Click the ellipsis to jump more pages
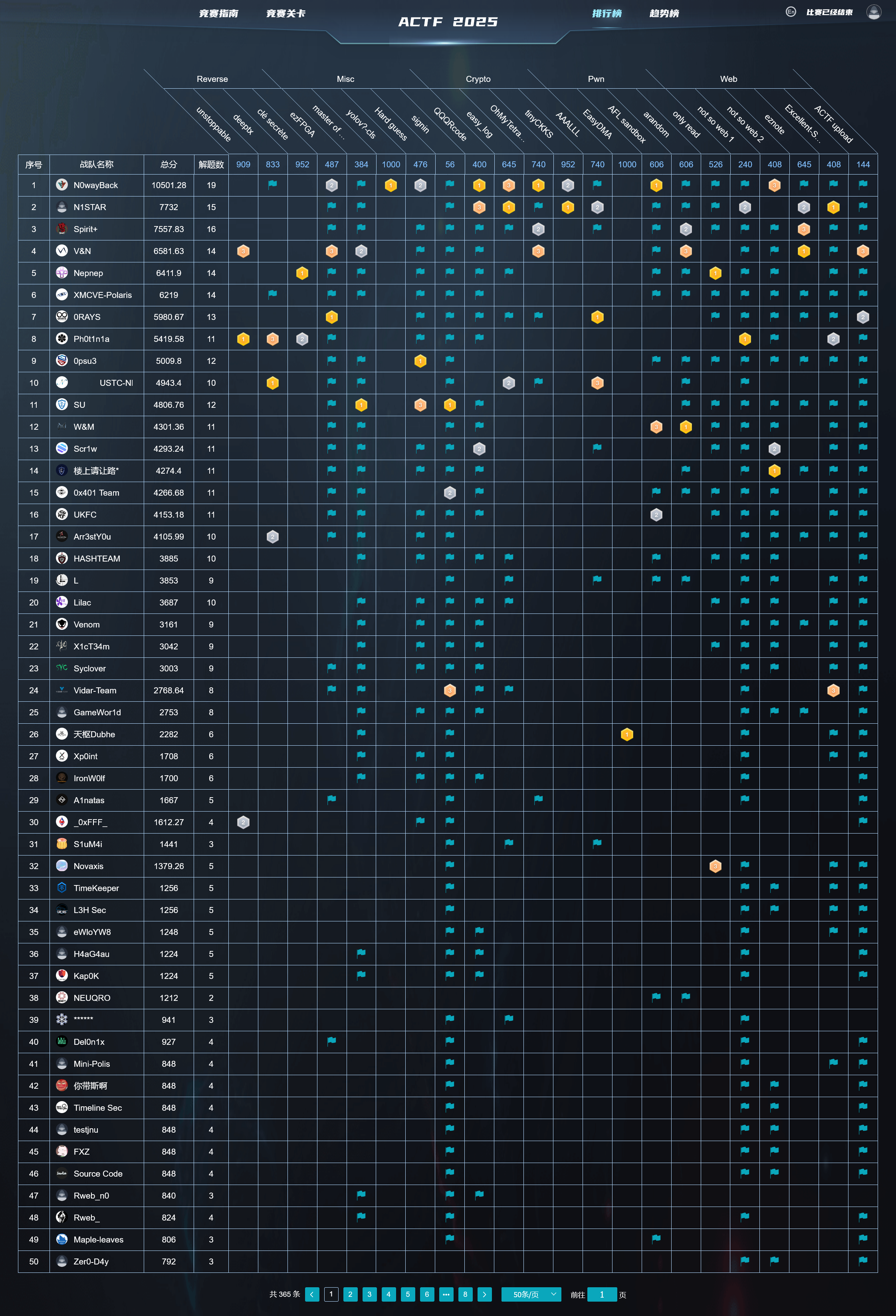The image size is (896, 1316). click(x=446, y=1294)
